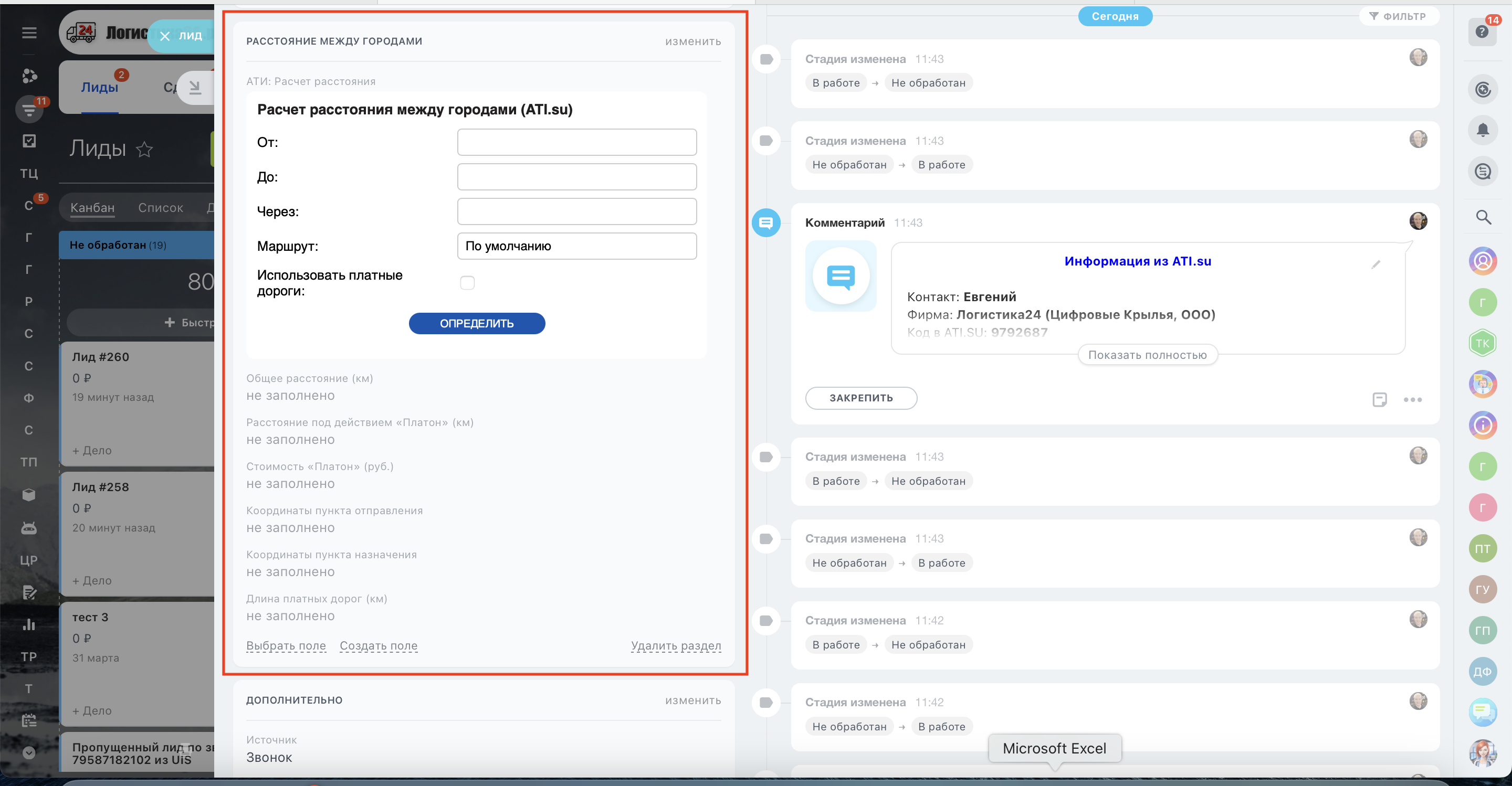Viewport: 1512px width, 786px height.
Task: Click the help question mark icon
Action: click(1482, 31)
